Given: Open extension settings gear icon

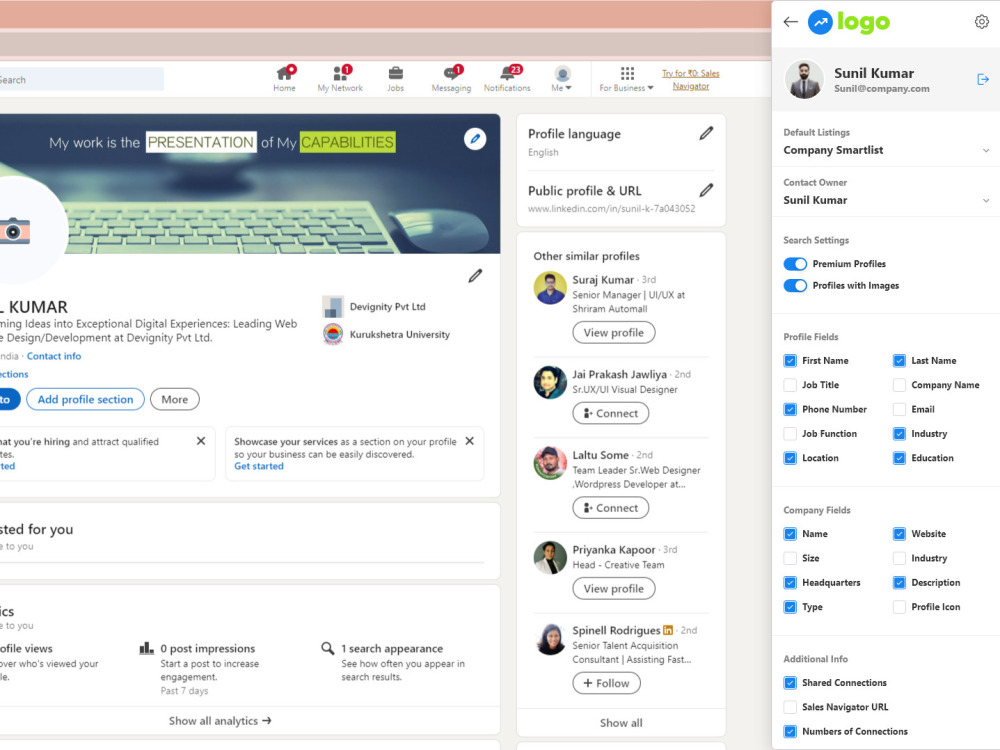Looking at the screenshot, I should pos(982,22).
